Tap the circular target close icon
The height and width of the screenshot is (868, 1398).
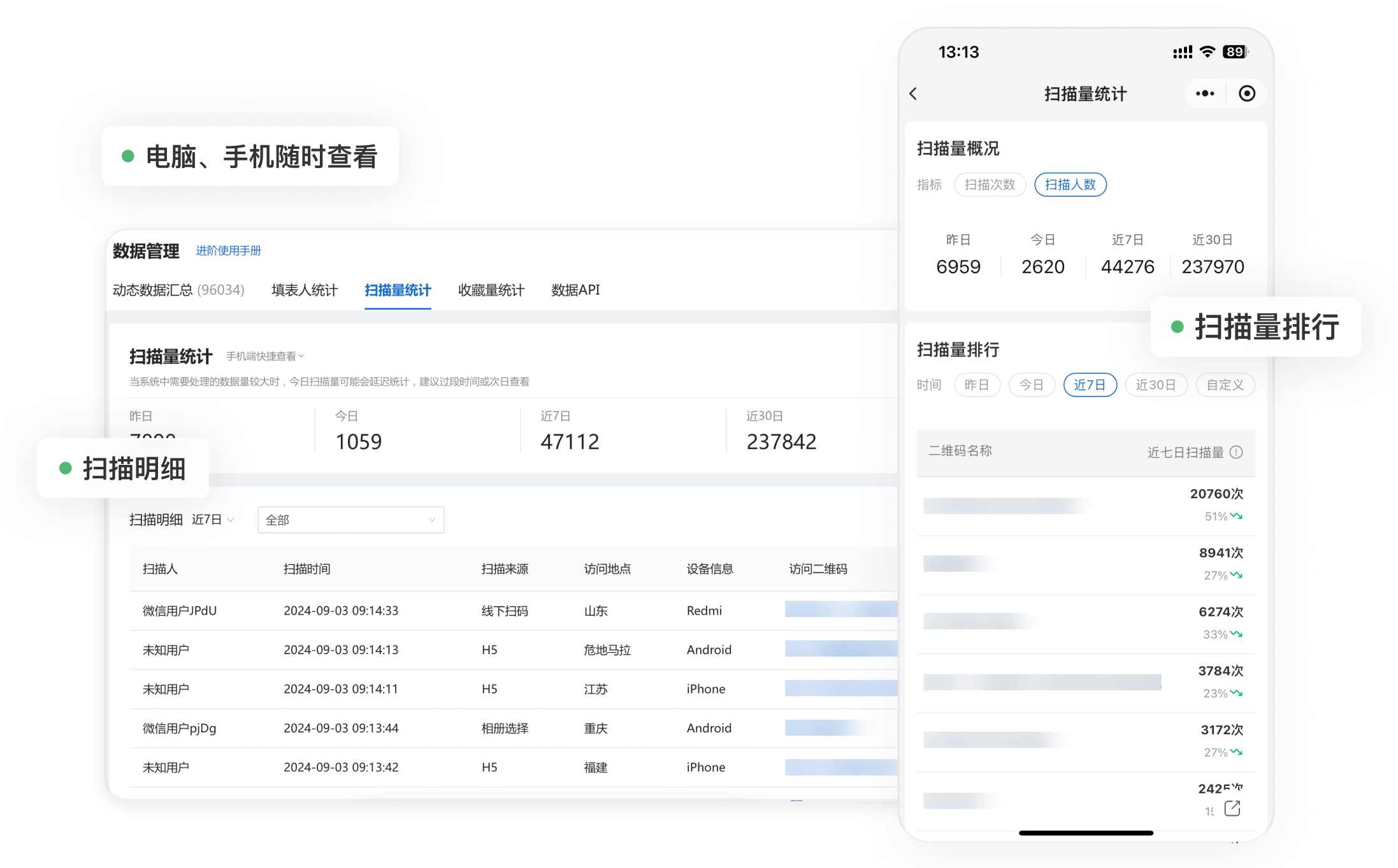tap(1246, 94)
